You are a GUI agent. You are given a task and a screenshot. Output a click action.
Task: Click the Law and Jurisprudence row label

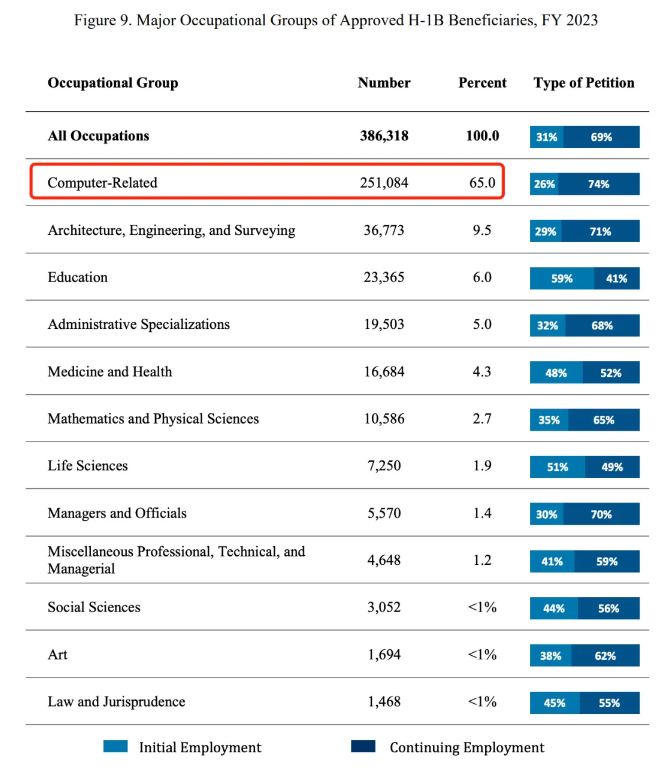(x=116, y=702)
